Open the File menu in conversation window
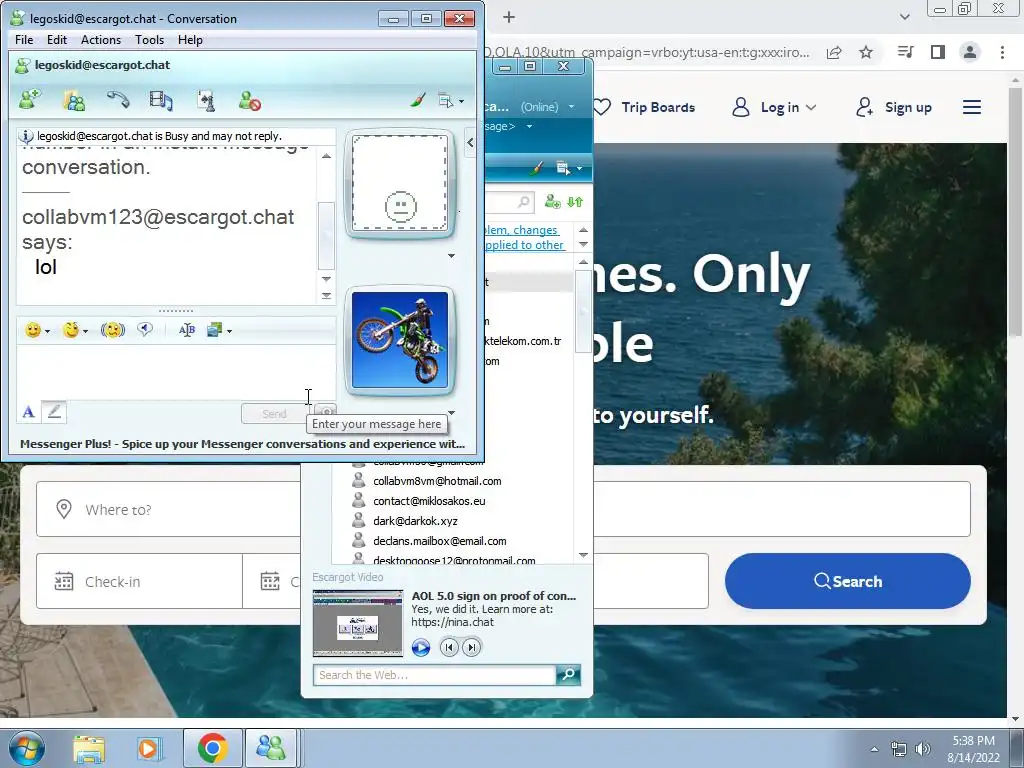The image size is (1024, 768). (24, 40)
